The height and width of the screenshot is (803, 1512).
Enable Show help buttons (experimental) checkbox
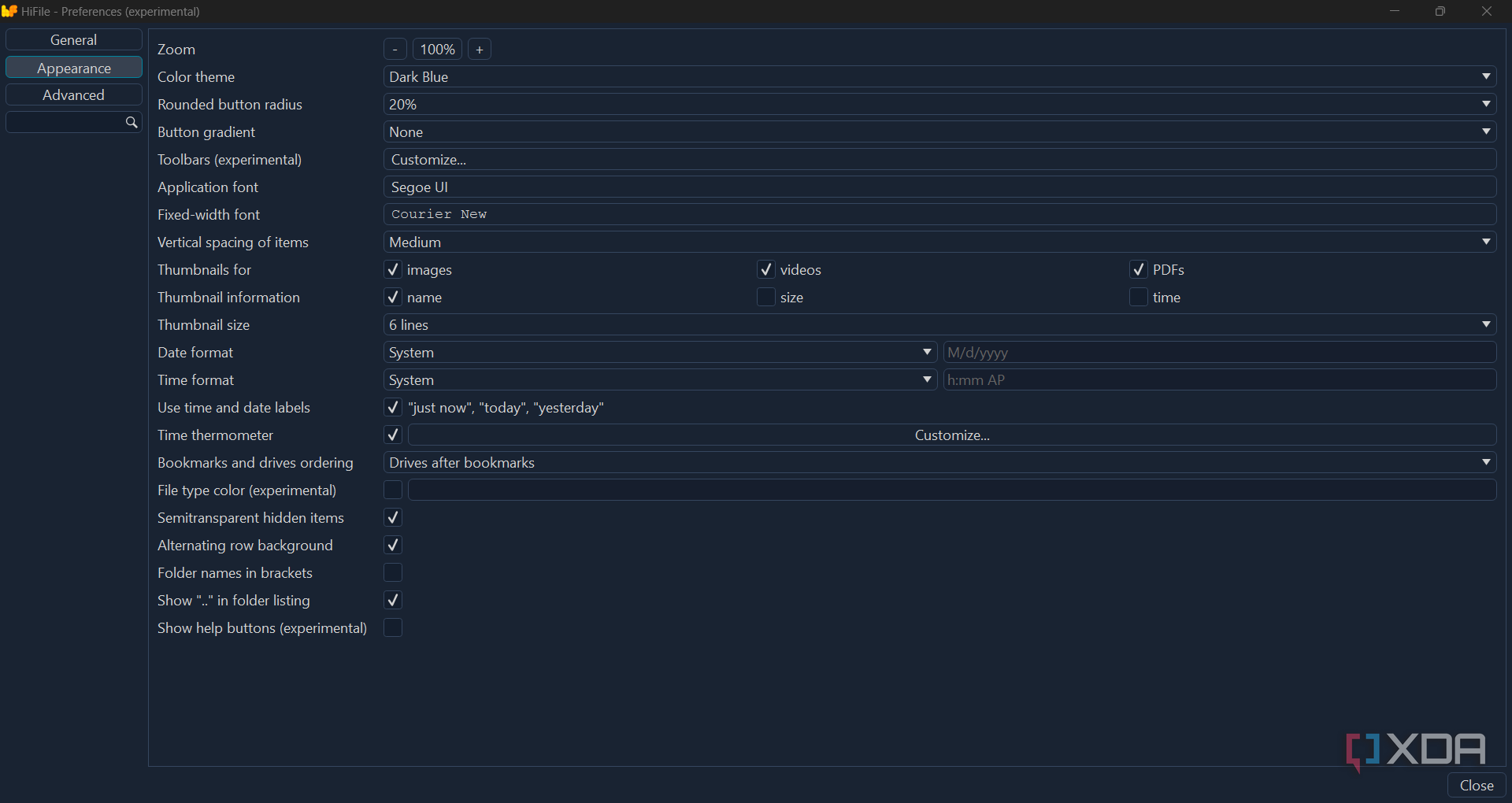(393, 628)
